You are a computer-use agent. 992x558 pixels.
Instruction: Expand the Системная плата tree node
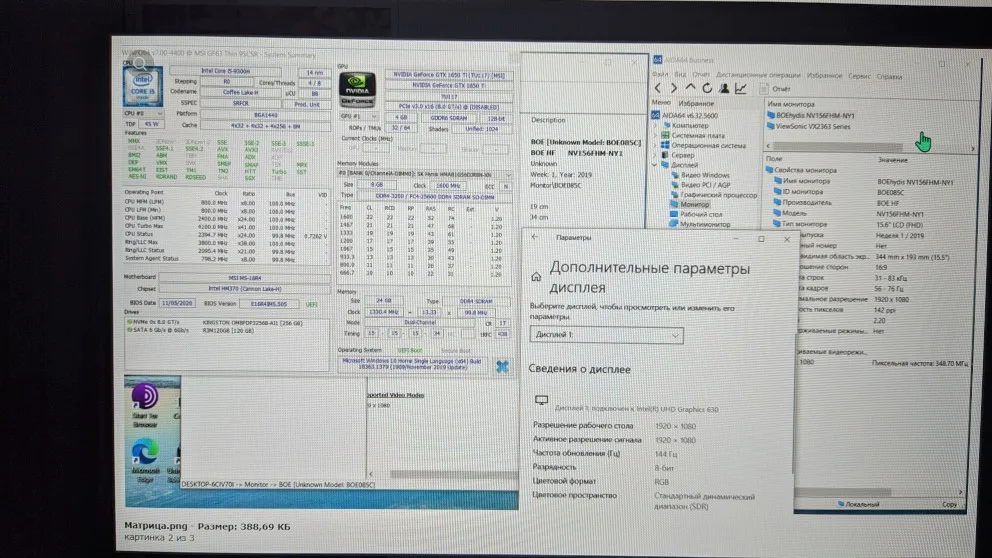coord(655,135)
